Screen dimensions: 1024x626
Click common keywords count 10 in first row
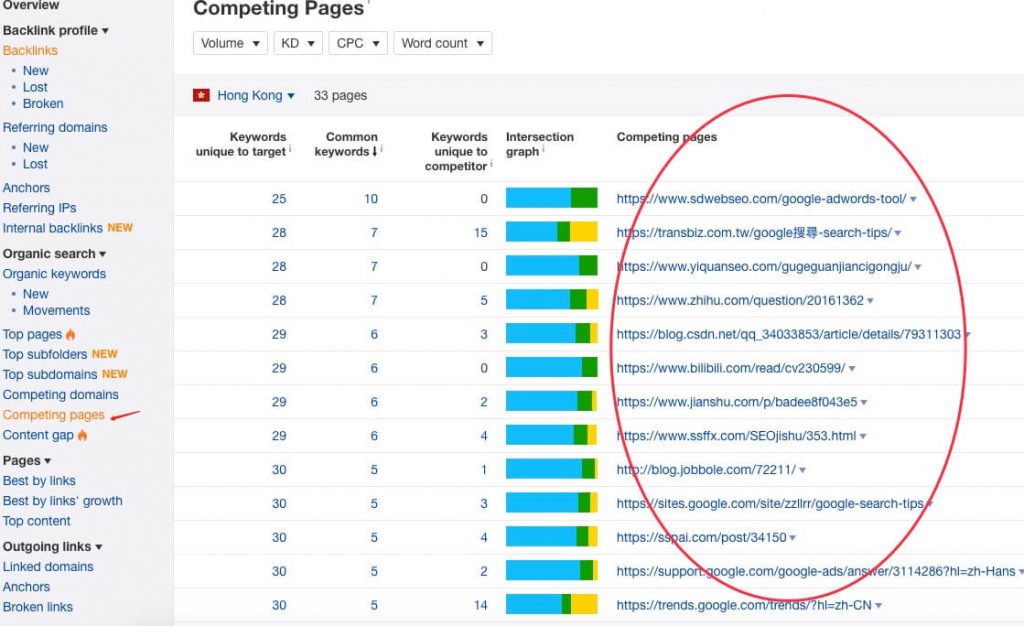[371, 198]
